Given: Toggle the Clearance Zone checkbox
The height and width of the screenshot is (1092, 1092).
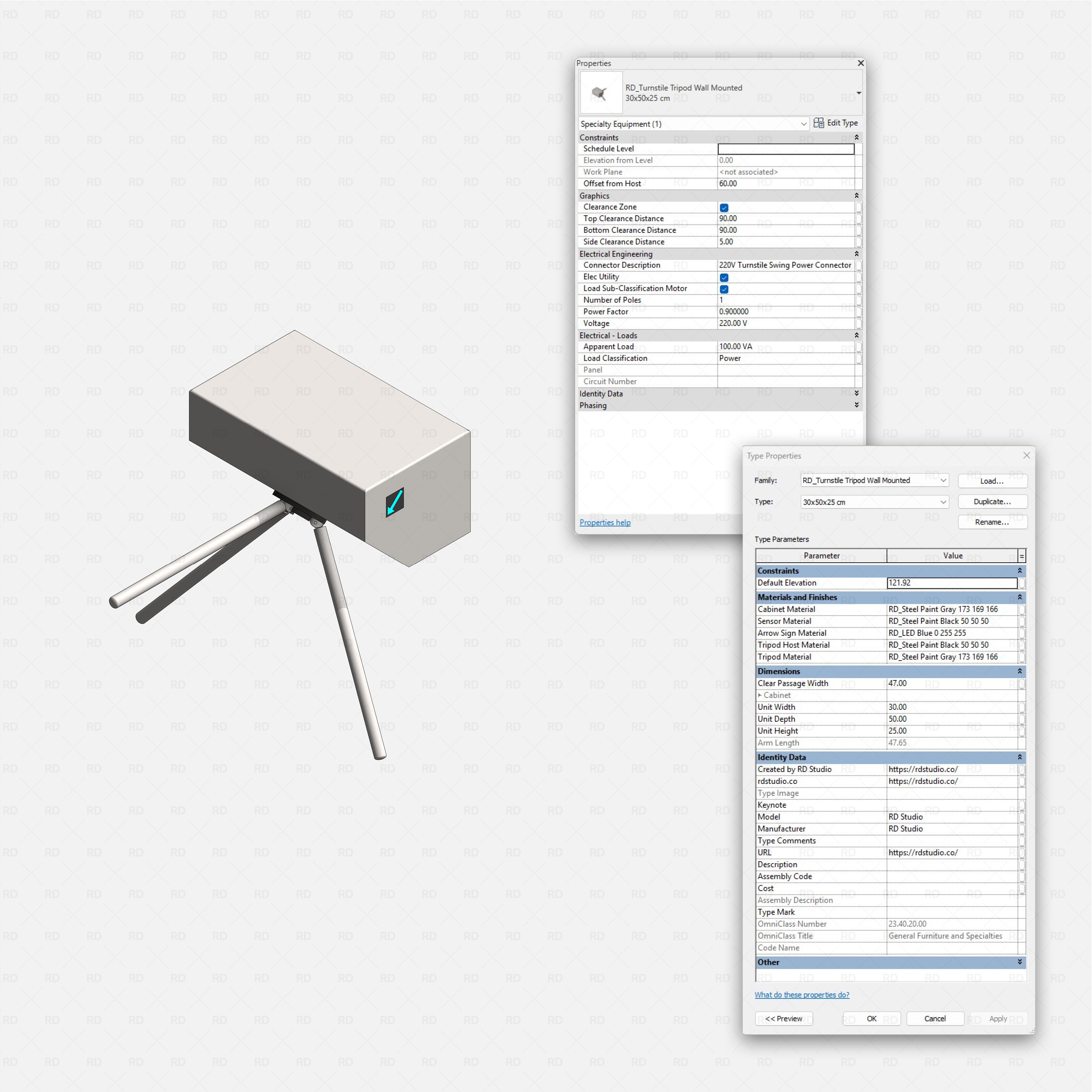Looking at the screenshot, I should coord(724,207).
